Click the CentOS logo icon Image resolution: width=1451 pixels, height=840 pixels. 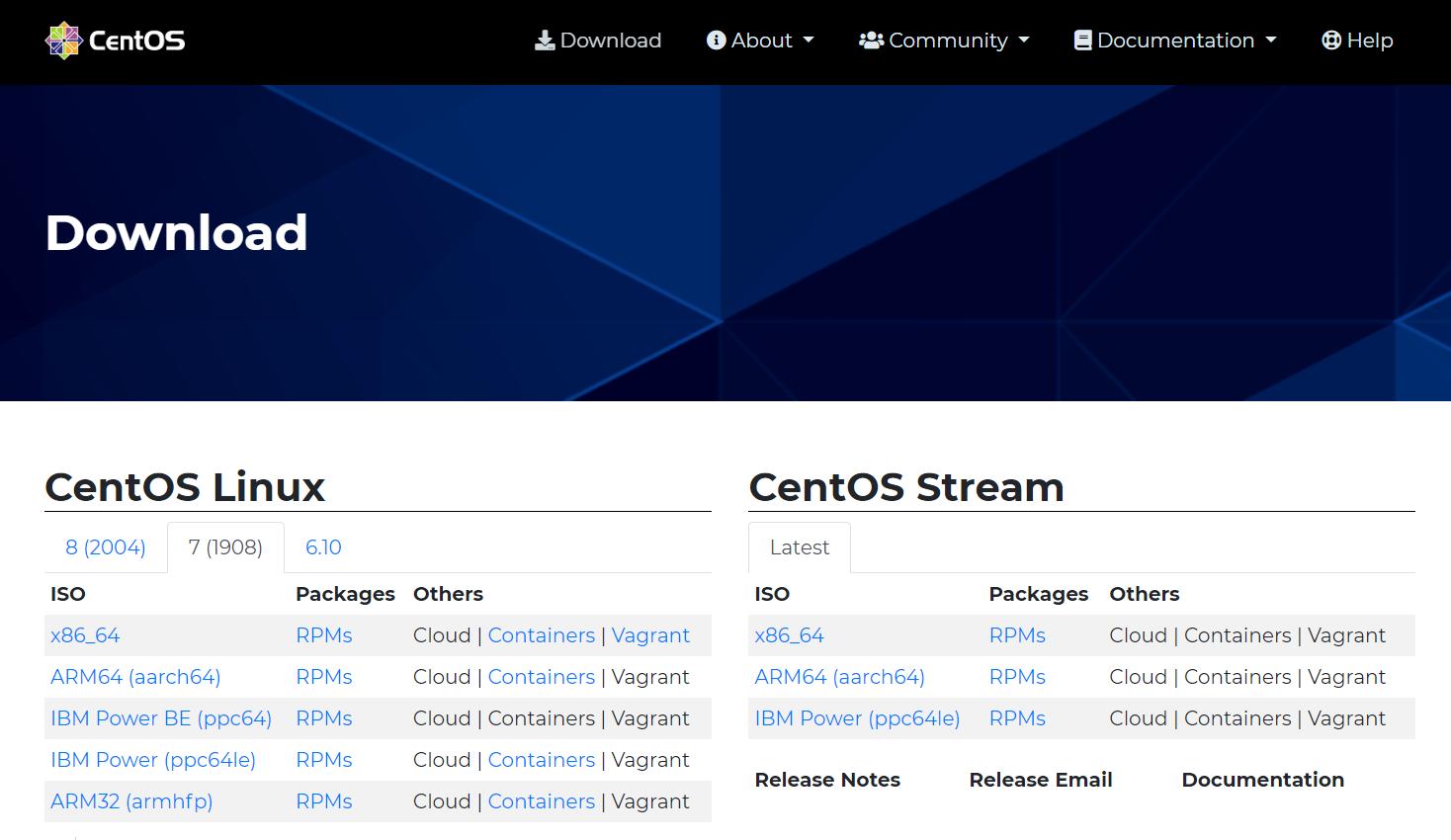(63, 41)
